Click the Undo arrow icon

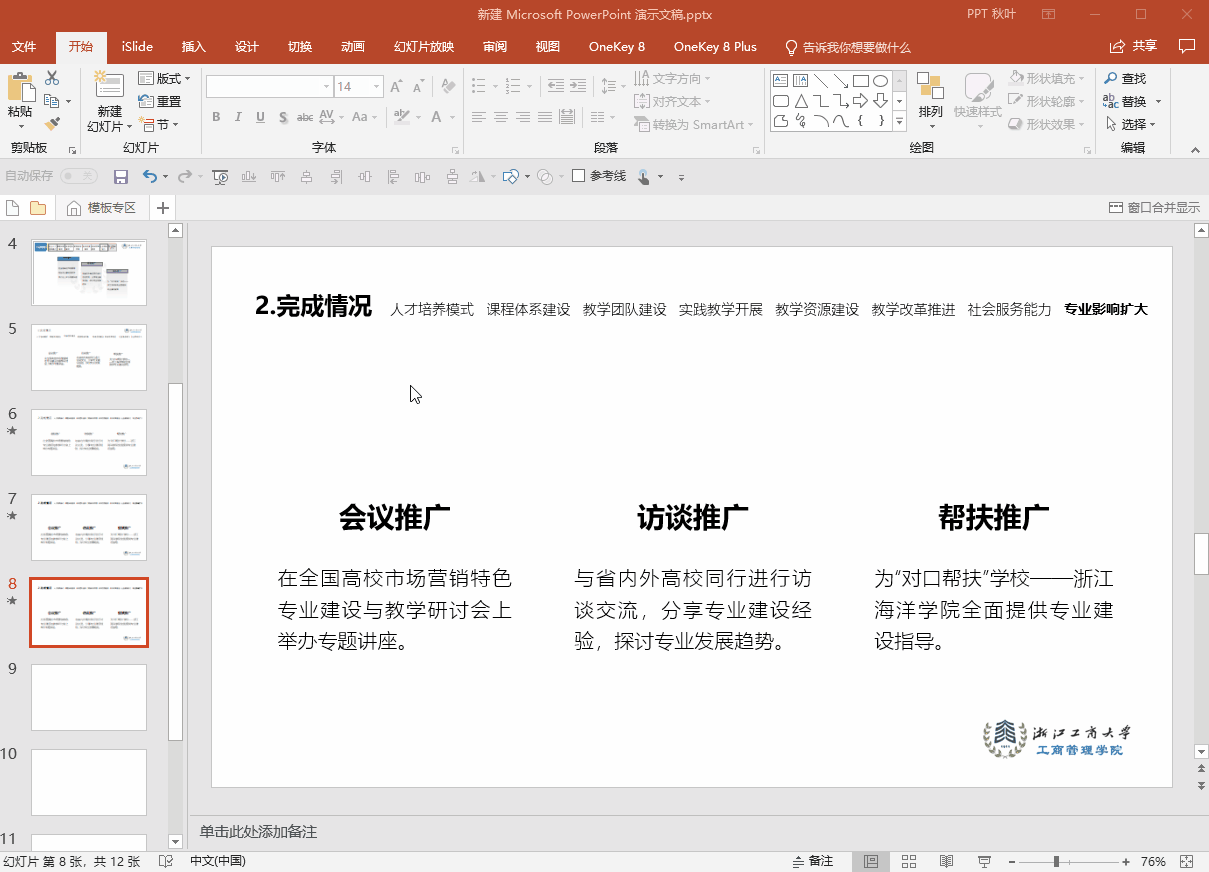[x=150, y=177]
